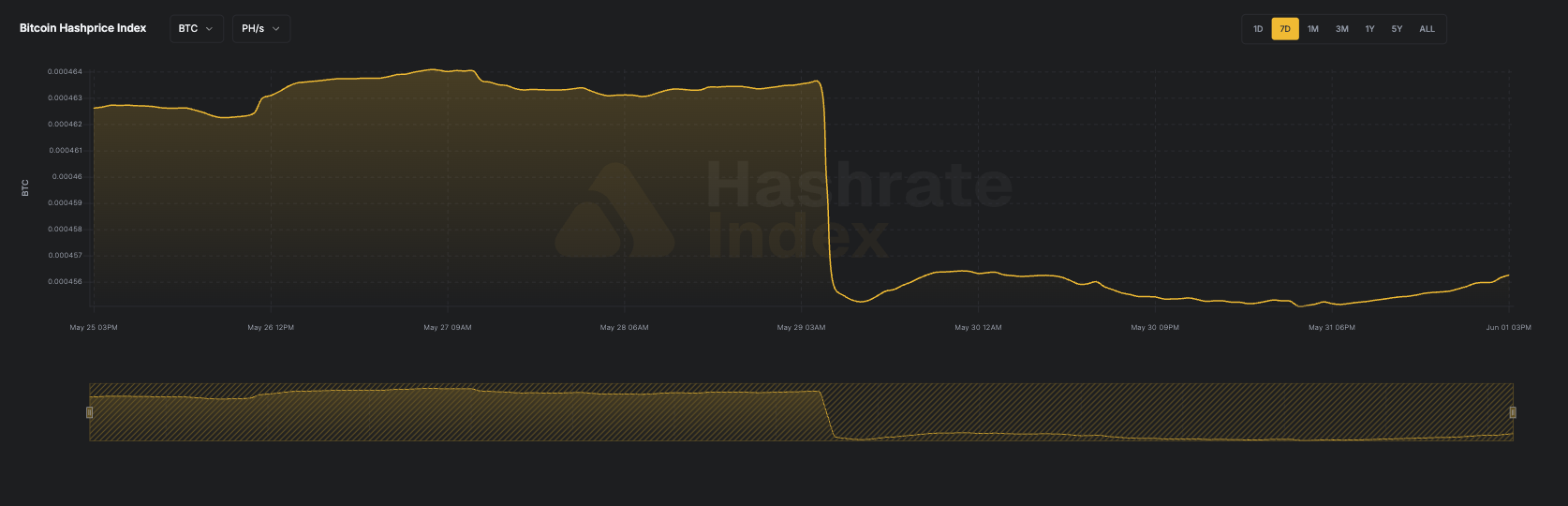The height and width of the screenshot is (506, 1568).
Task: Click the May 27 09AM axis label
Action: point(448,328)
